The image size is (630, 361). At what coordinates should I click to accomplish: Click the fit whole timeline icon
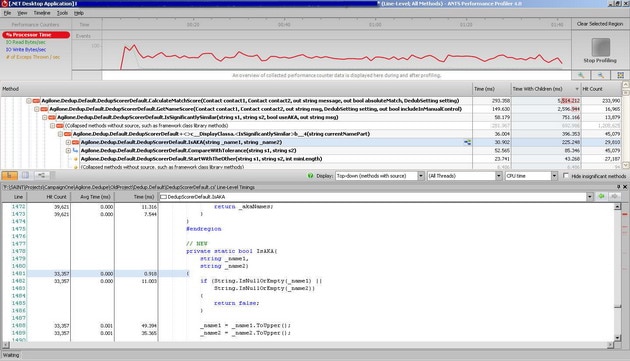pos(620,75)
